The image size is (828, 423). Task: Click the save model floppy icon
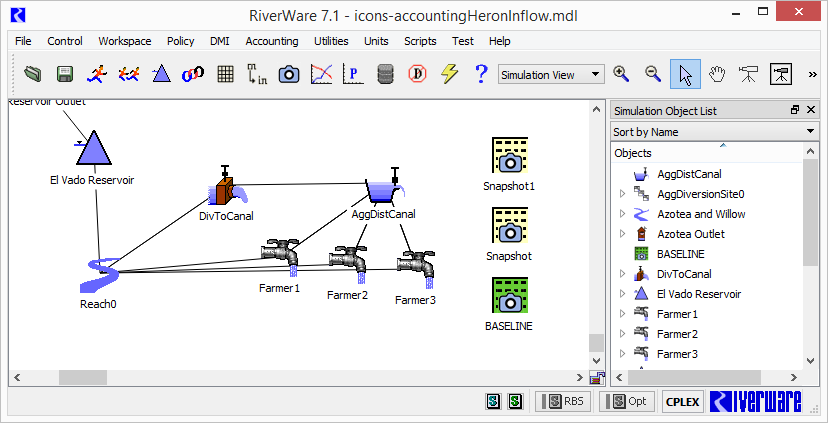click(x=64, y=74)
